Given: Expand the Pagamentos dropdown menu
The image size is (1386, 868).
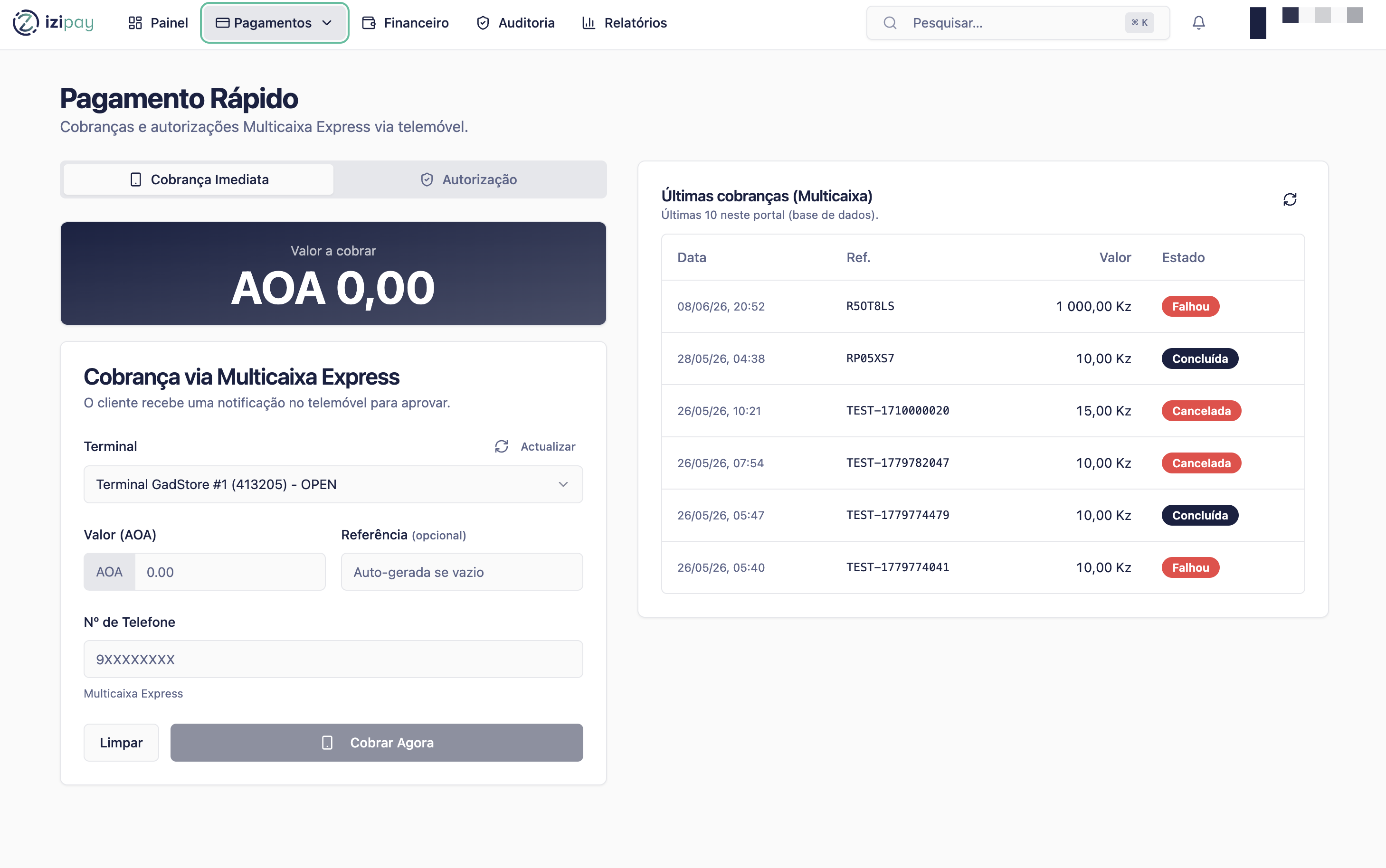Looking at the screenshot, I should pos(275,23).
